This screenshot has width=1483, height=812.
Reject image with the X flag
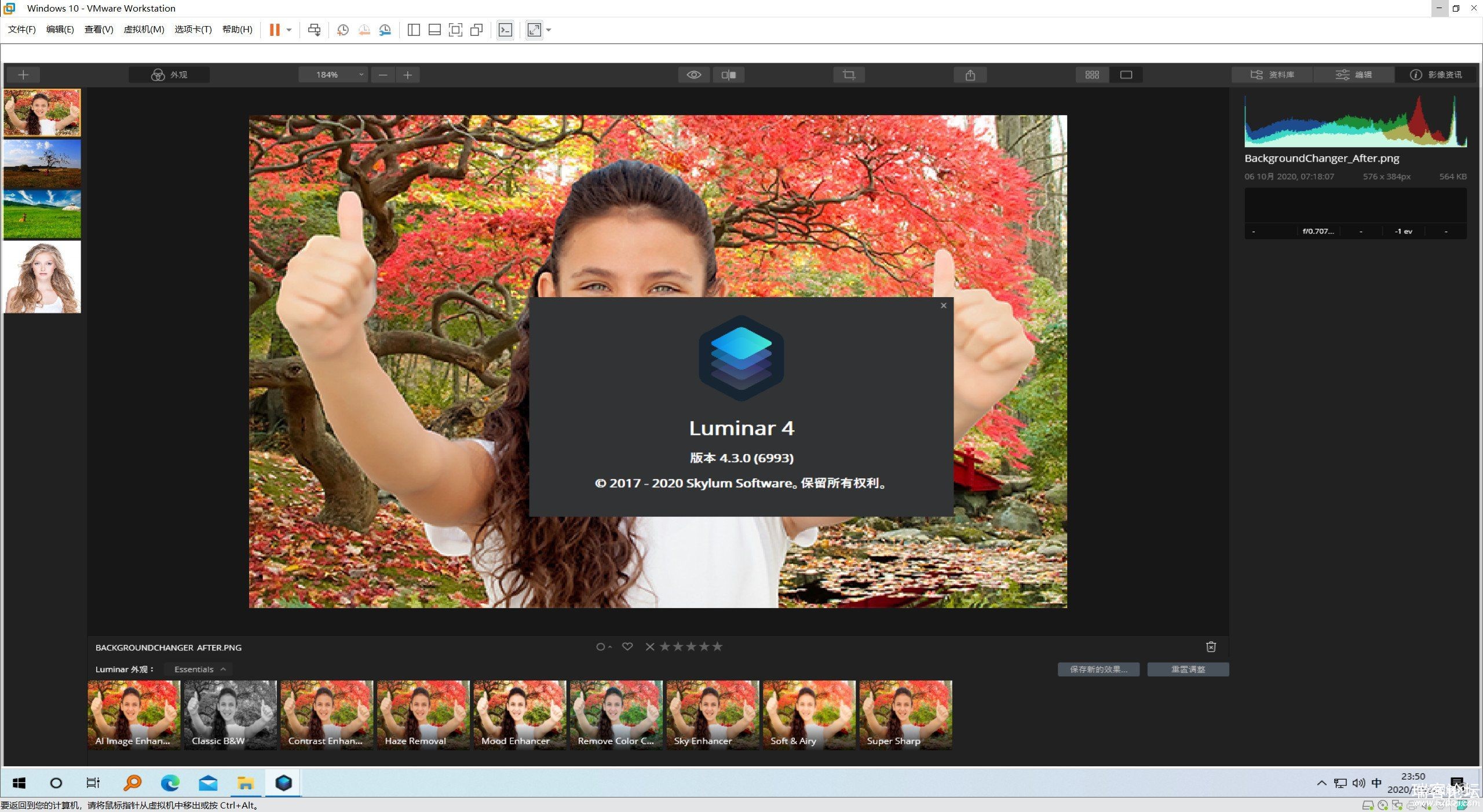click(650, 646)
